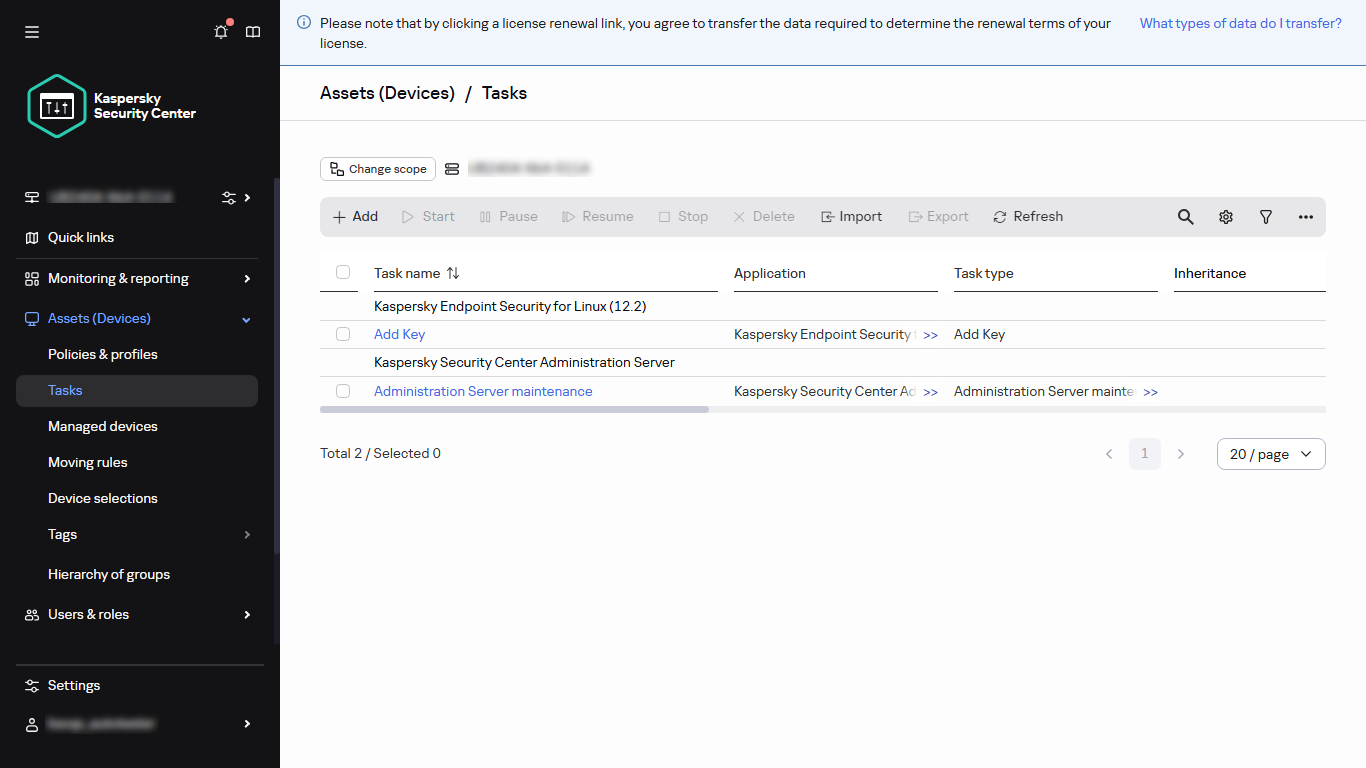
Task: Open the more options ellipsis icon
Action: coord(1305,217)
